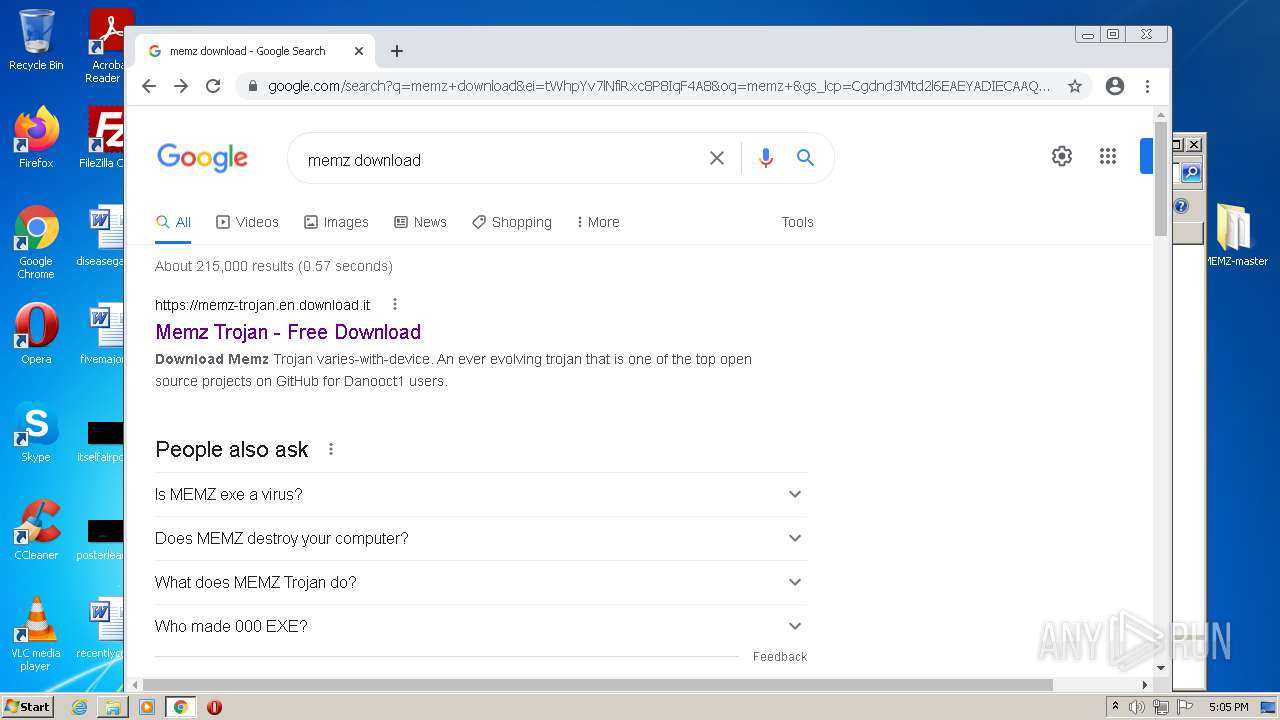Expand 'Is MEMZ exe a virus?'
1280x720 pixels.
click(x=481, y=494)
